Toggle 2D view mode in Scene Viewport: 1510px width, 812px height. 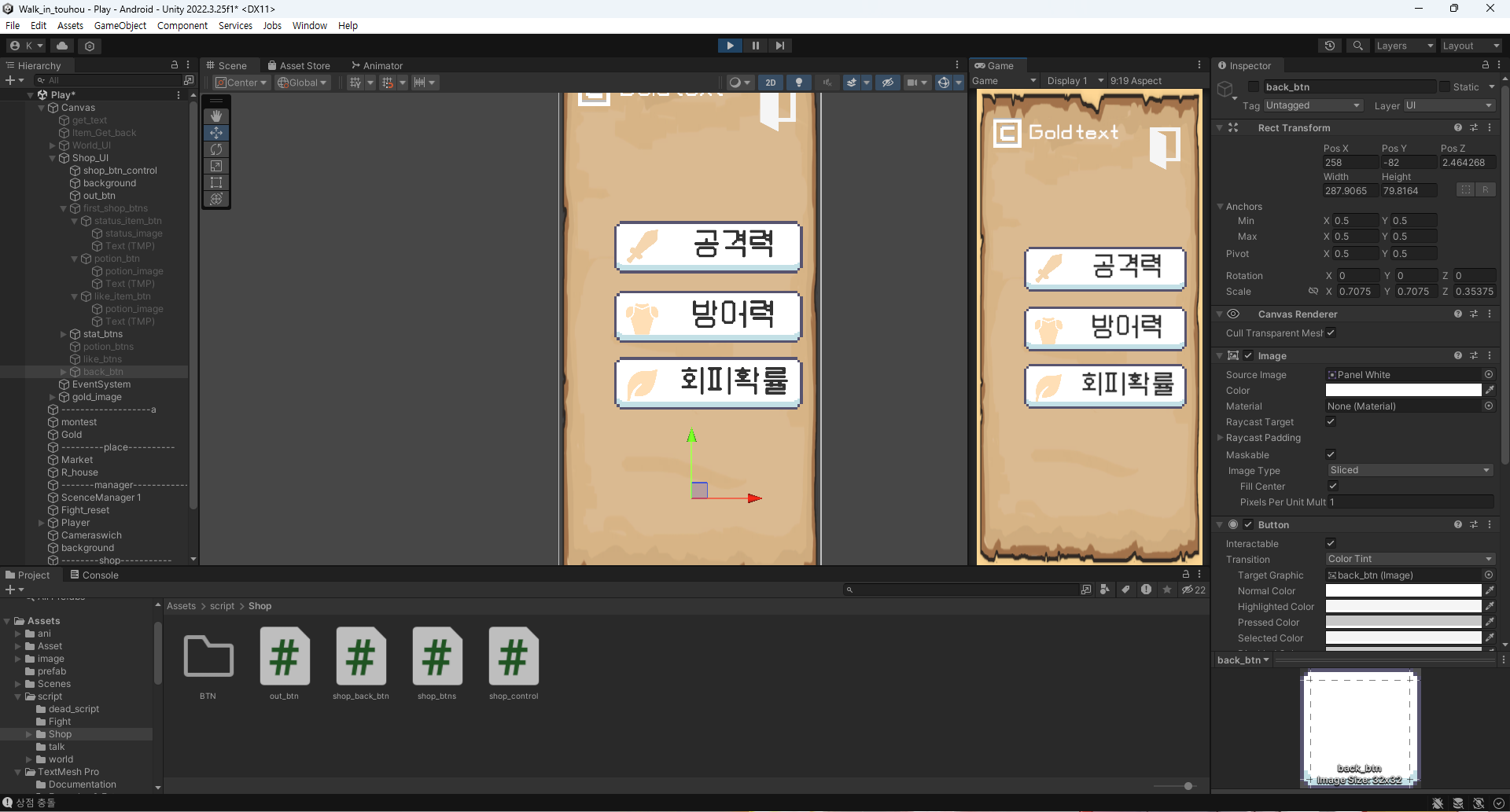click(771, 83)
